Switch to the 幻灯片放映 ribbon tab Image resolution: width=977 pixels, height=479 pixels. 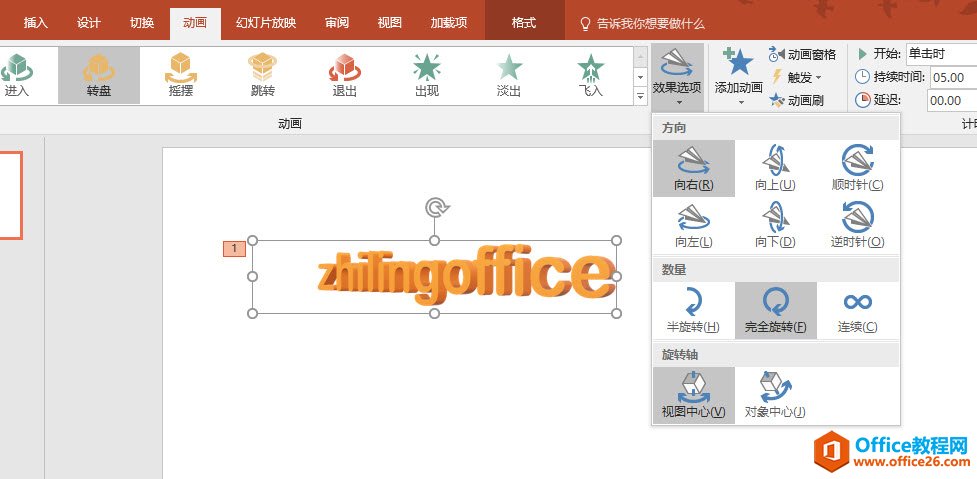coord(266,23)
